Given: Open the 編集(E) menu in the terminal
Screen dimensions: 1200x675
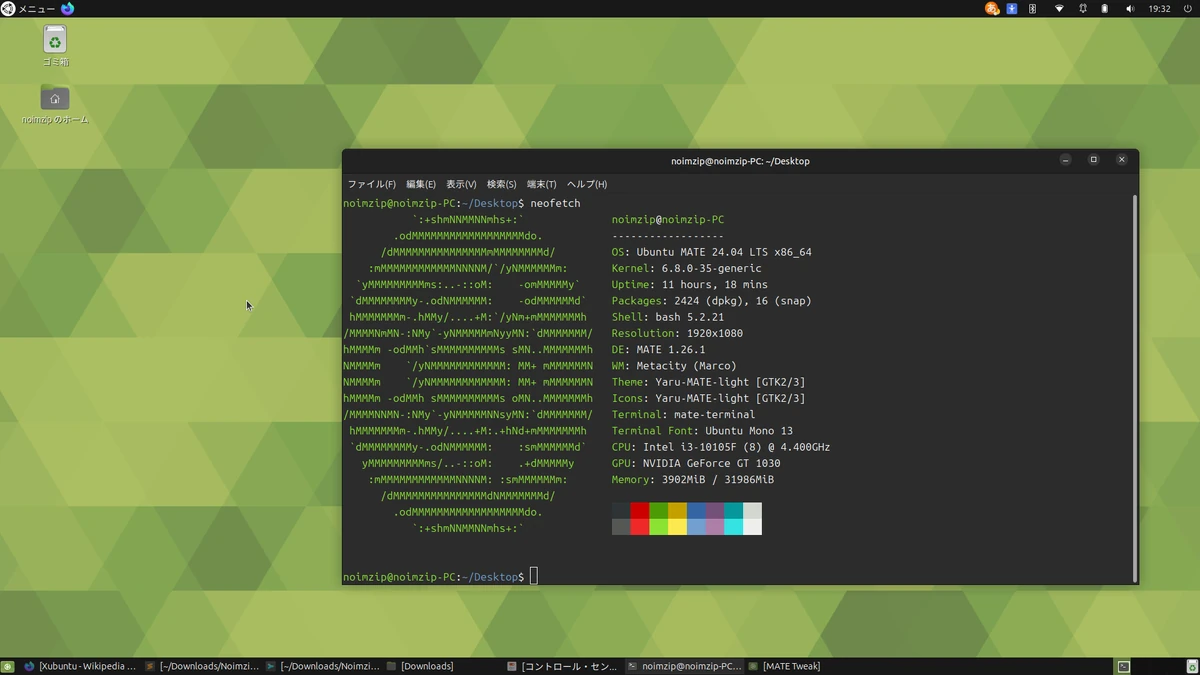Looking at the screenshot, I should point(419,184).
